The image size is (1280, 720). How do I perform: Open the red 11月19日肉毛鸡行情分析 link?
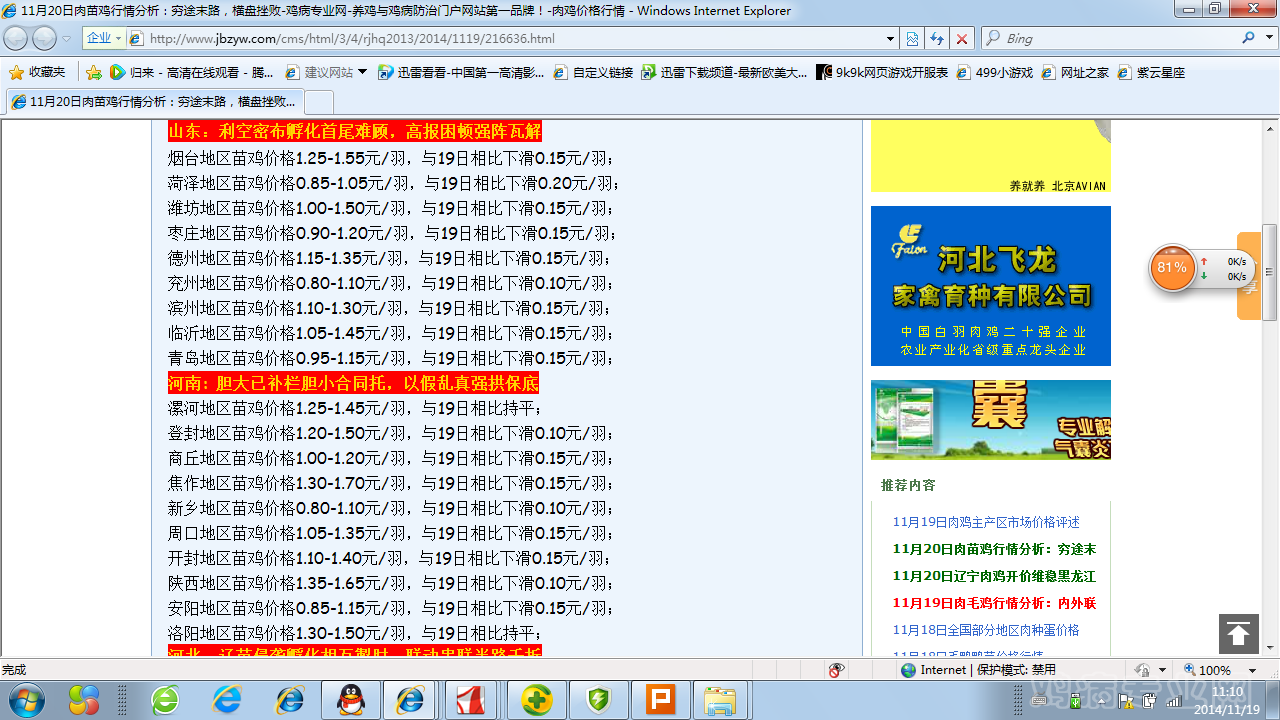pyautogui.click(x=994, y=603)
